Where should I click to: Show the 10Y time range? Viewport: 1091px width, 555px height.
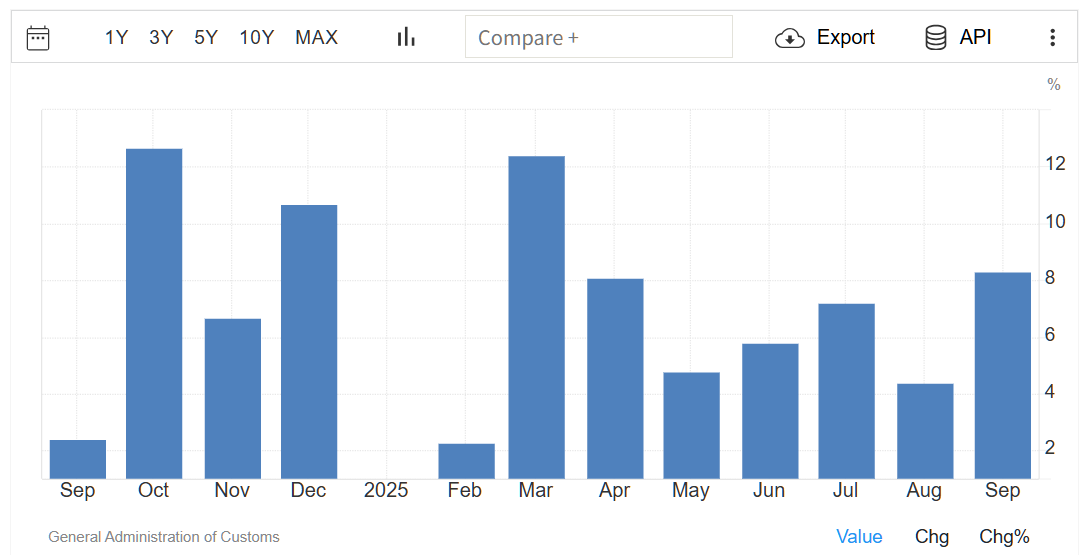[256, 38]
